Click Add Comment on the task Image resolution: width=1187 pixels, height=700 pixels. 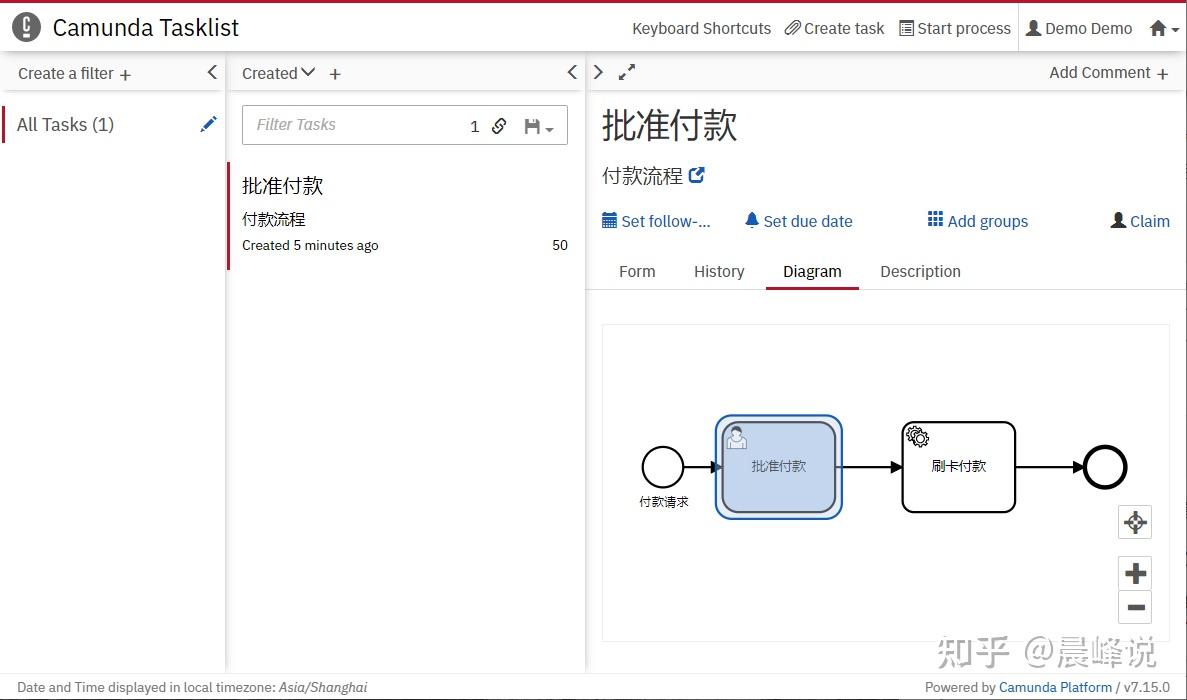pyautogui.click(x=1108, y=72)
